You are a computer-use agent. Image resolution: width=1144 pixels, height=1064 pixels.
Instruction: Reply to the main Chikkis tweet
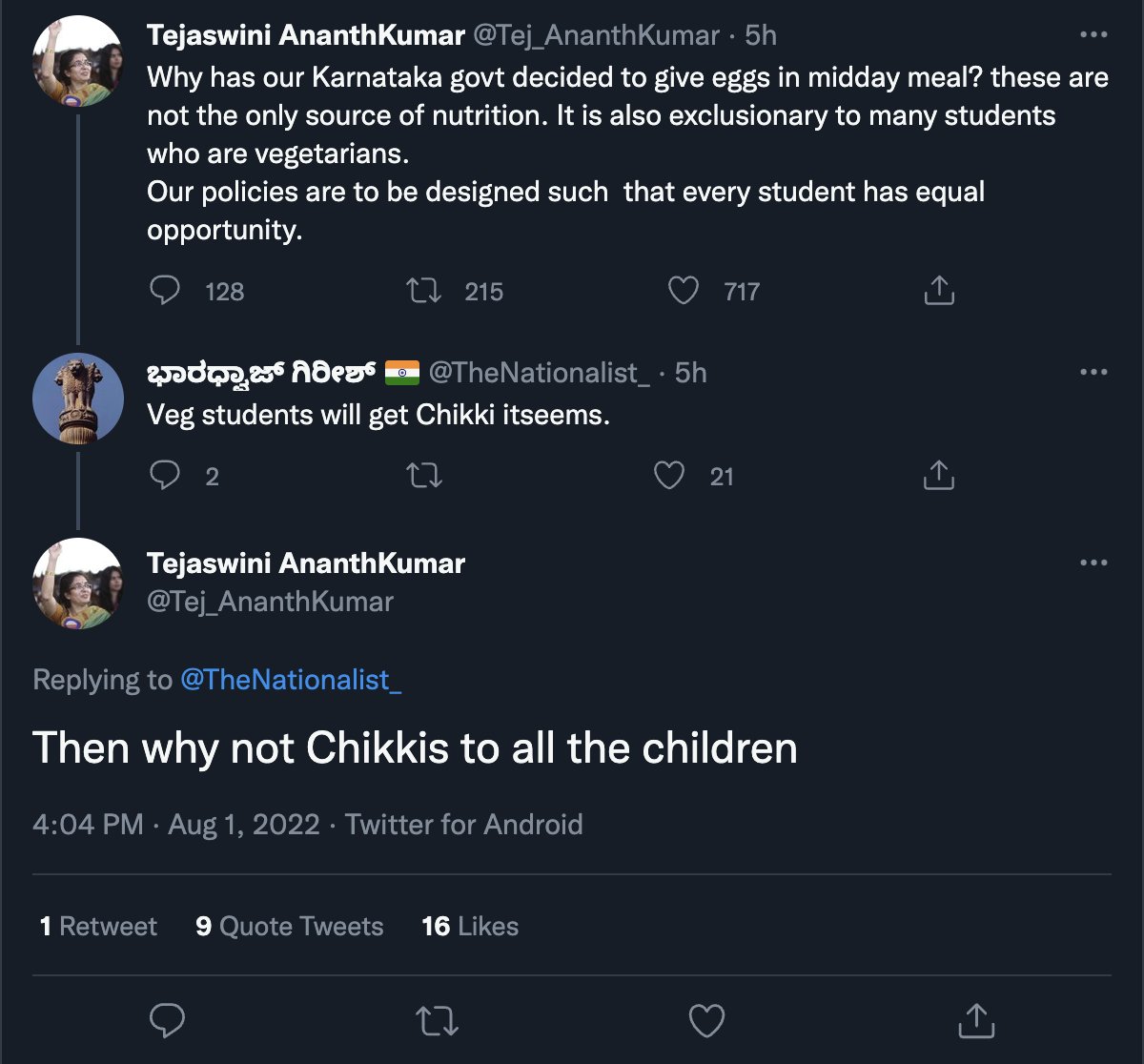point(168,1021)
